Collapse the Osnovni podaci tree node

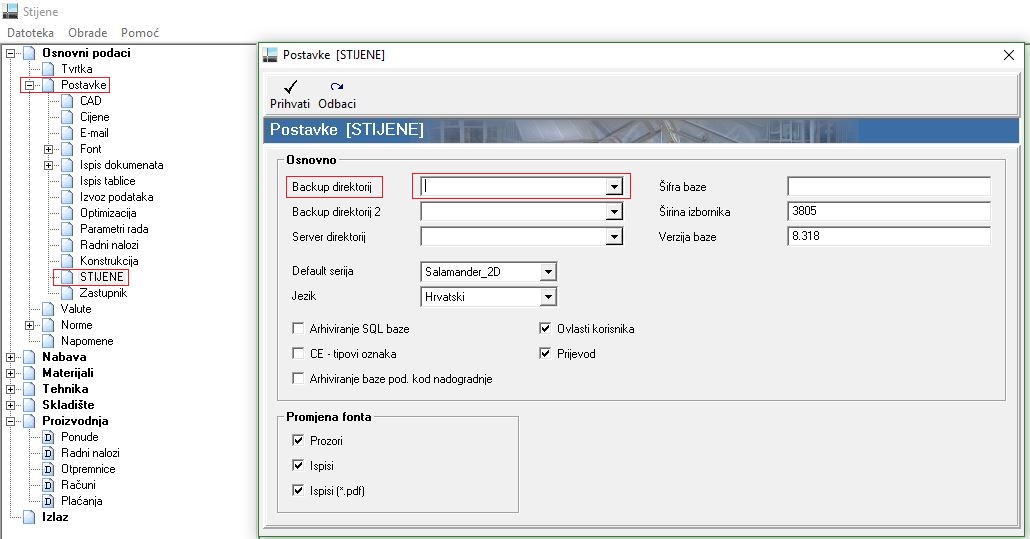click(x=11, y=53)
